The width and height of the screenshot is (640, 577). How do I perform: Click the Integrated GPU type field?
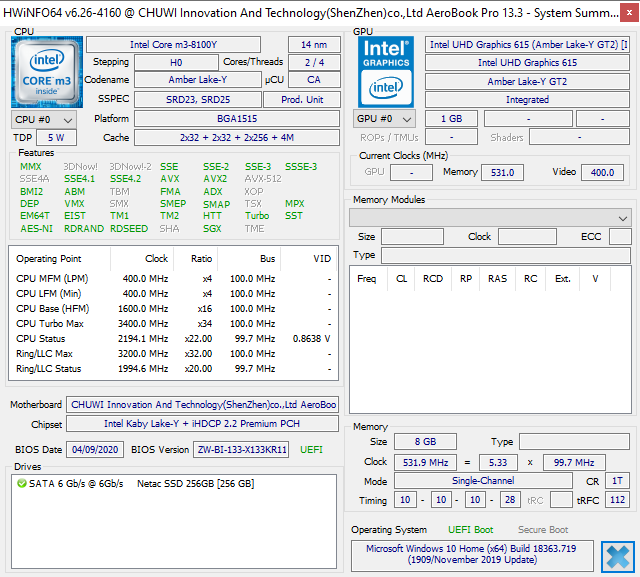click(527, 100)
